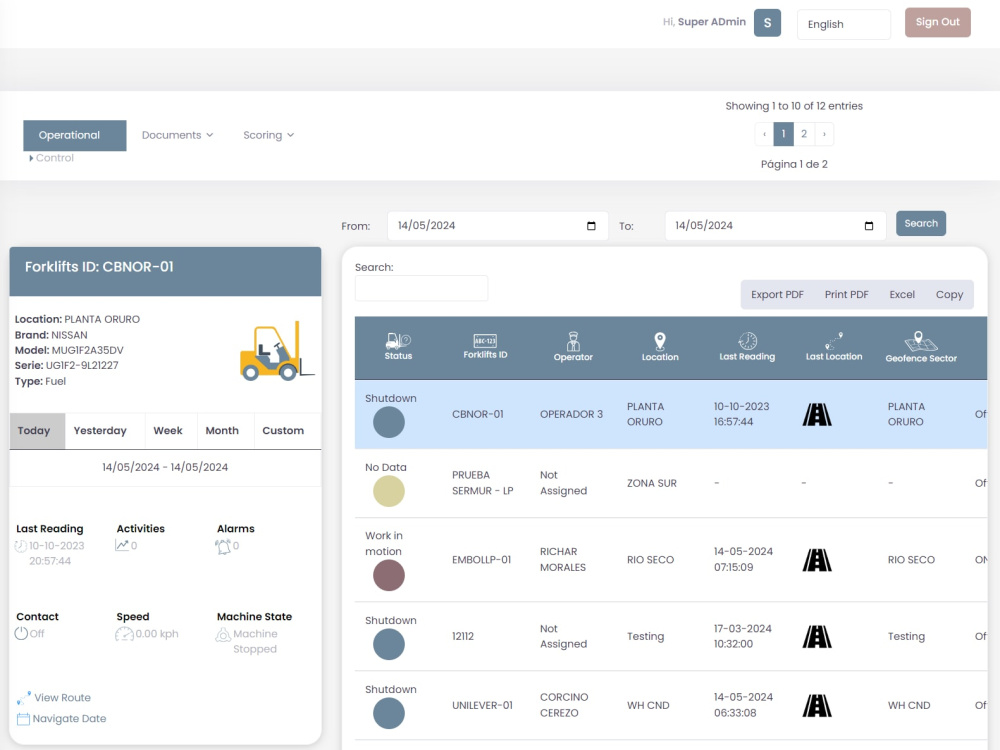Click the Activities chart icon
This screenshot has height=750, width=1000.
tap(122, 545)
